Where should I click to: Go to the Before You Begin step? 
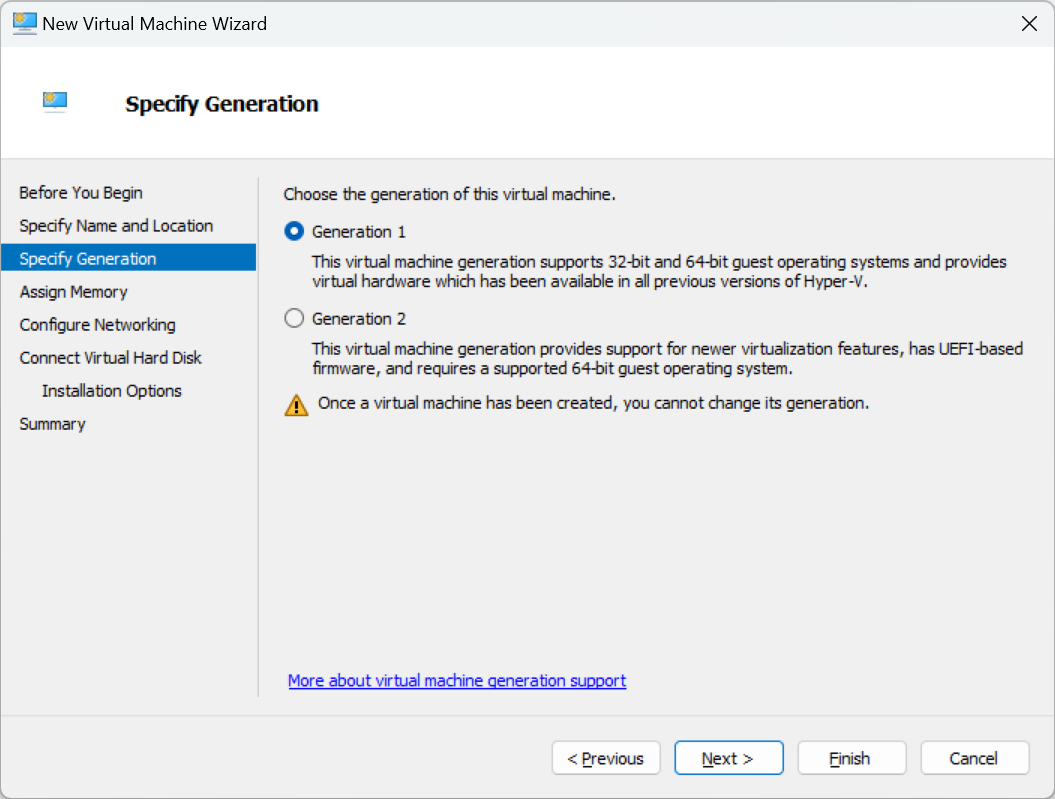pos(81,193)
